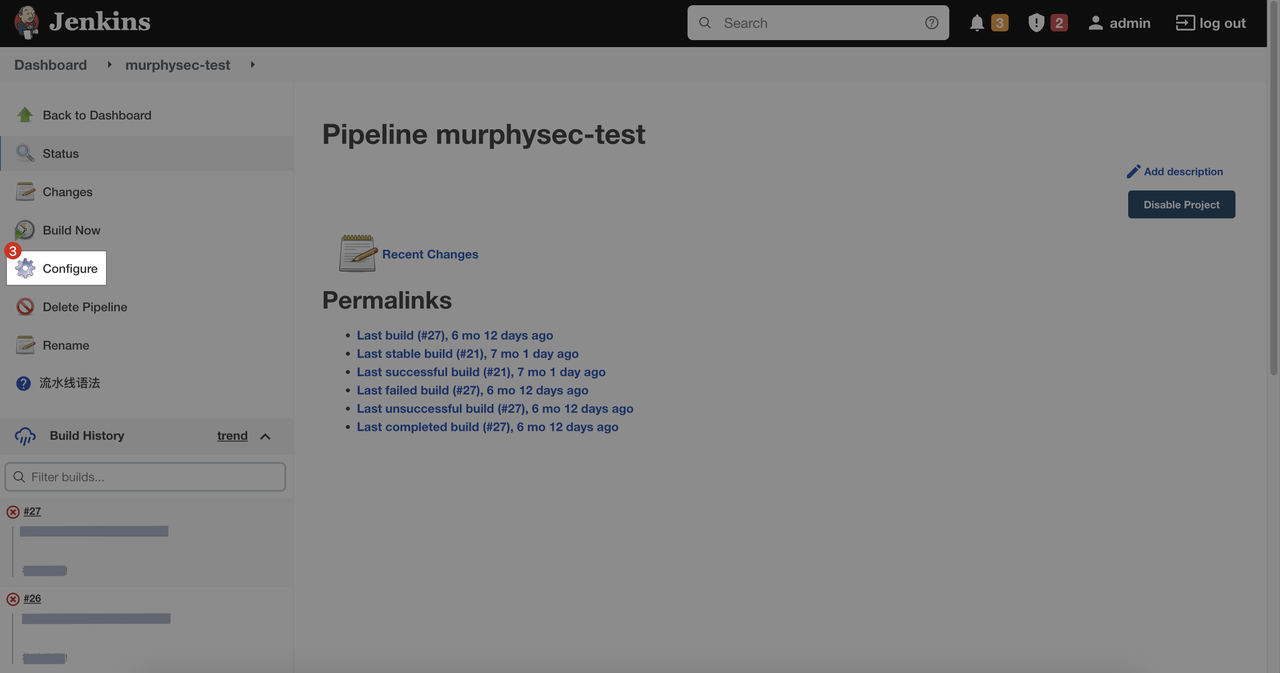Open notifications bell icon
This screenshot has width=1280, height=673.
(x=977, y=23)
